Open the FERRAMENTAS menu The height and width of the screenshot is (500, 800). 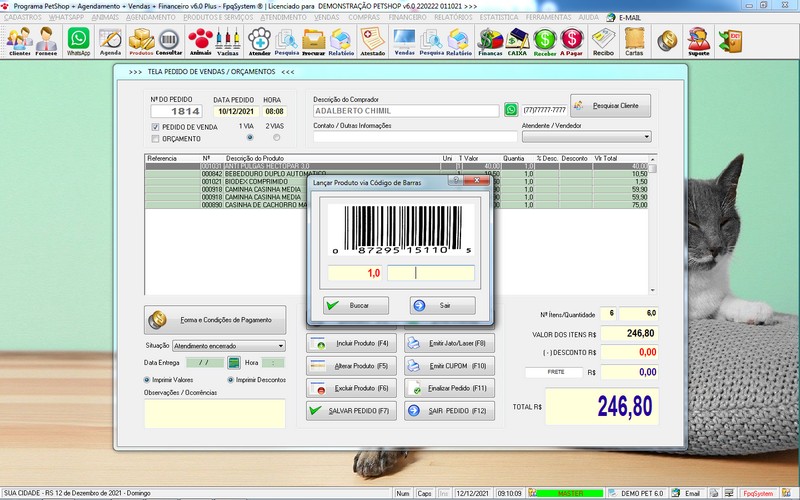pos(548,17)
